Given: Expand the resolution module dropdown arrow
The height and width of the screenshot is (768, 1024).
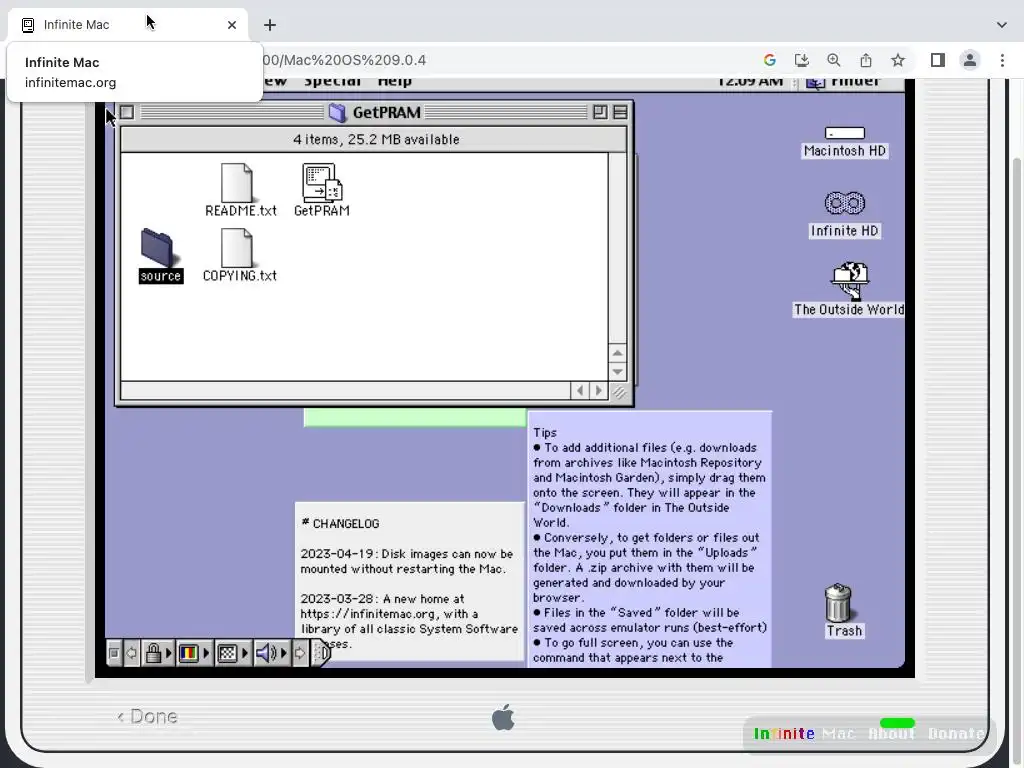Looking at the screenshot, I should (245, 653).
